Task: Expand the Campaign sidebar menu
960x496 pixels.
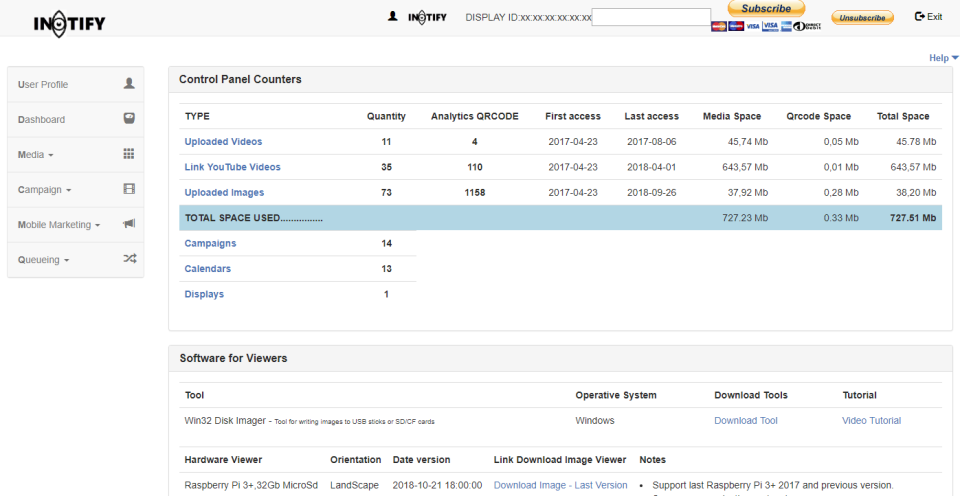Action: click(44, 190)
